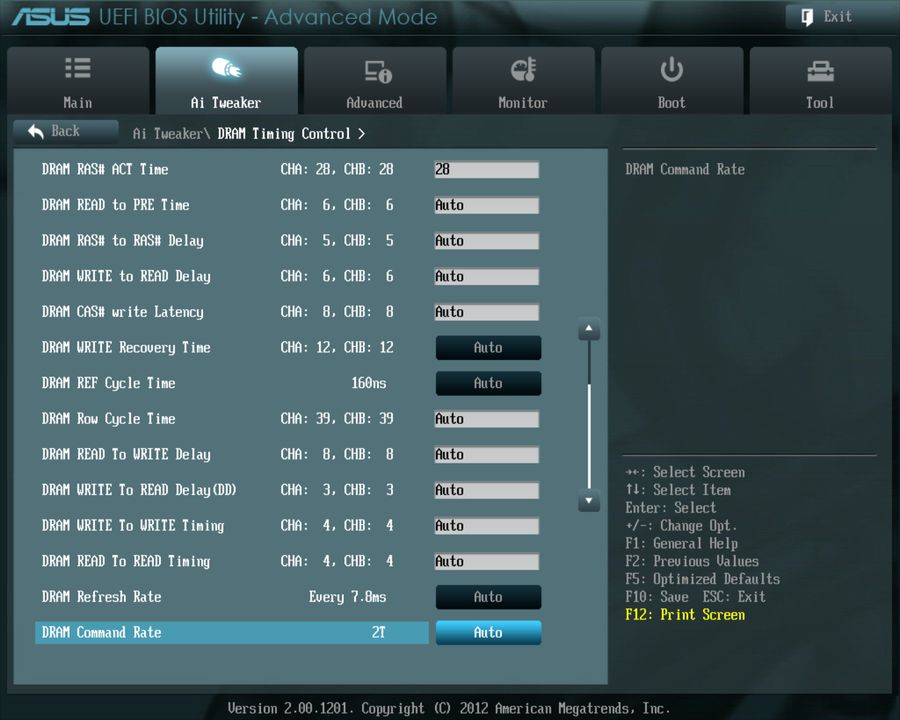Click DRAM Row Cycle Time field
900x720 pixels.
487,419
